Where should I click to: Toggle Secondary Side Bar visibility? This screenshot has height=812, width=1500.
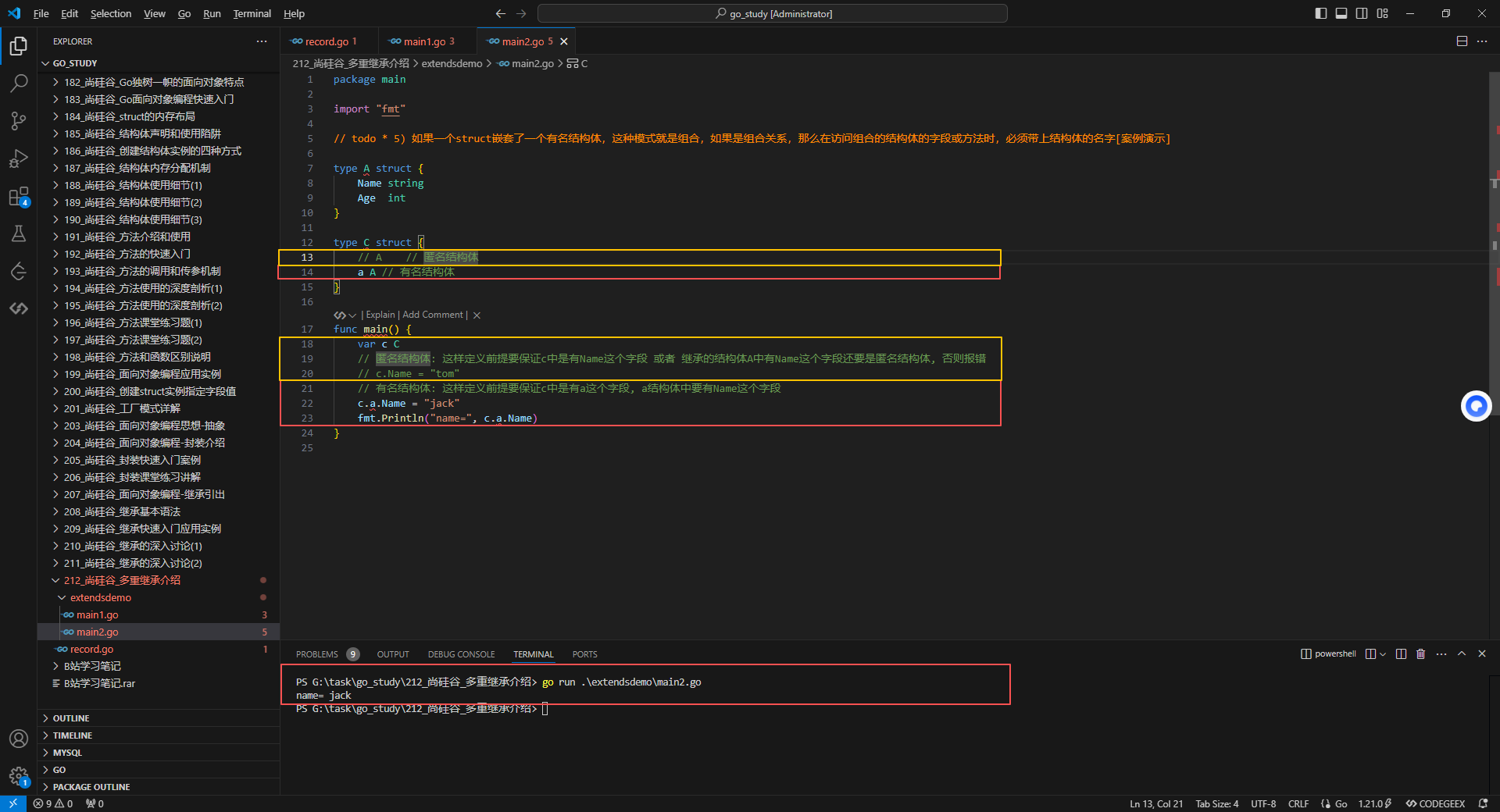coord(1362,13)
